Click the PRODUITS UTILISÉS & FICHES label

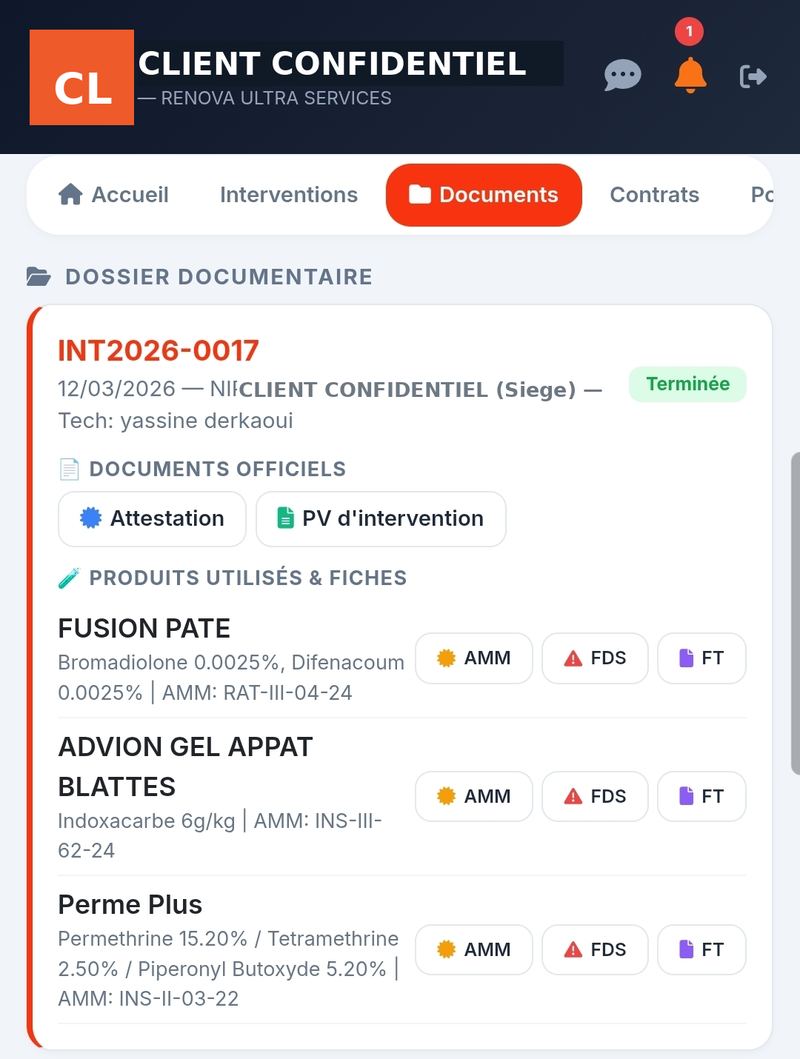[x=248, y=578]
